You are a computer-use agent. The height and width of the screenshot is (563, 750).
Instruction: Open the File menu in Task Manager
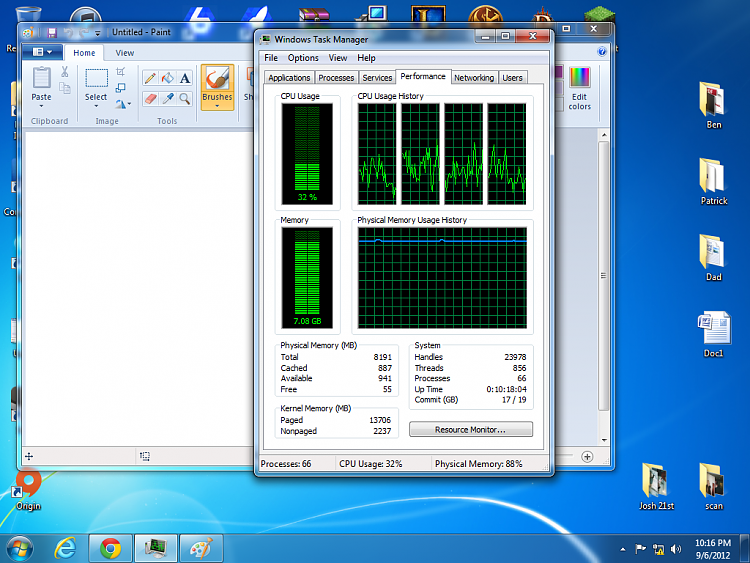[x=271, y=58]
